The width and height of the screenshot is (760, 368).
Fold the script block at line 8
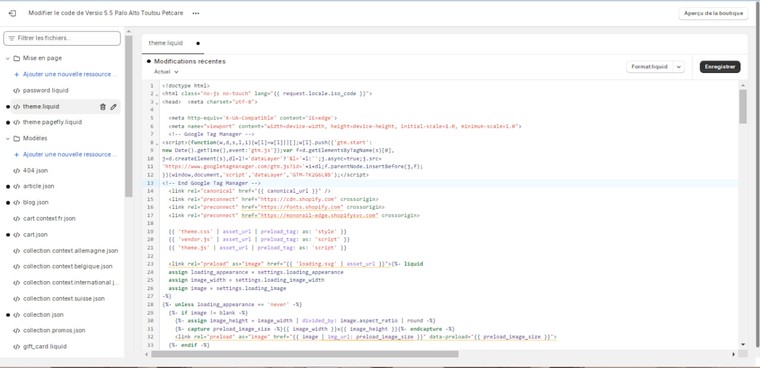[x=157, y=144]
